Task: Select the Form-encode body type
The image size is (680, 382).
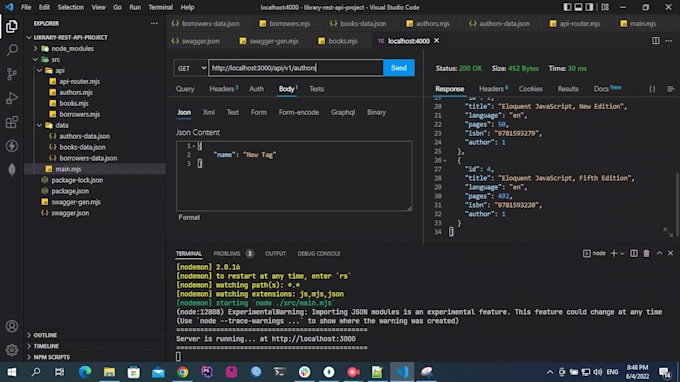Action: pyautogui.click(x=299, y=112)
